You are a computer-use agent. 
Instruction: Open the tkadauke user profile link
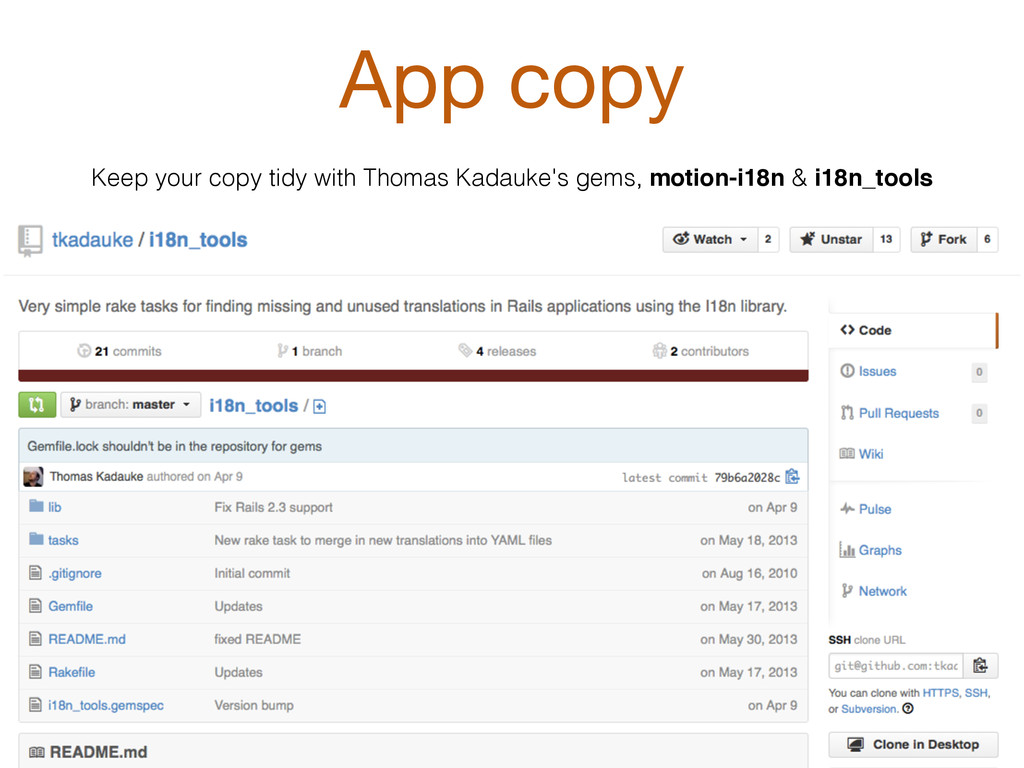[92, 240]
